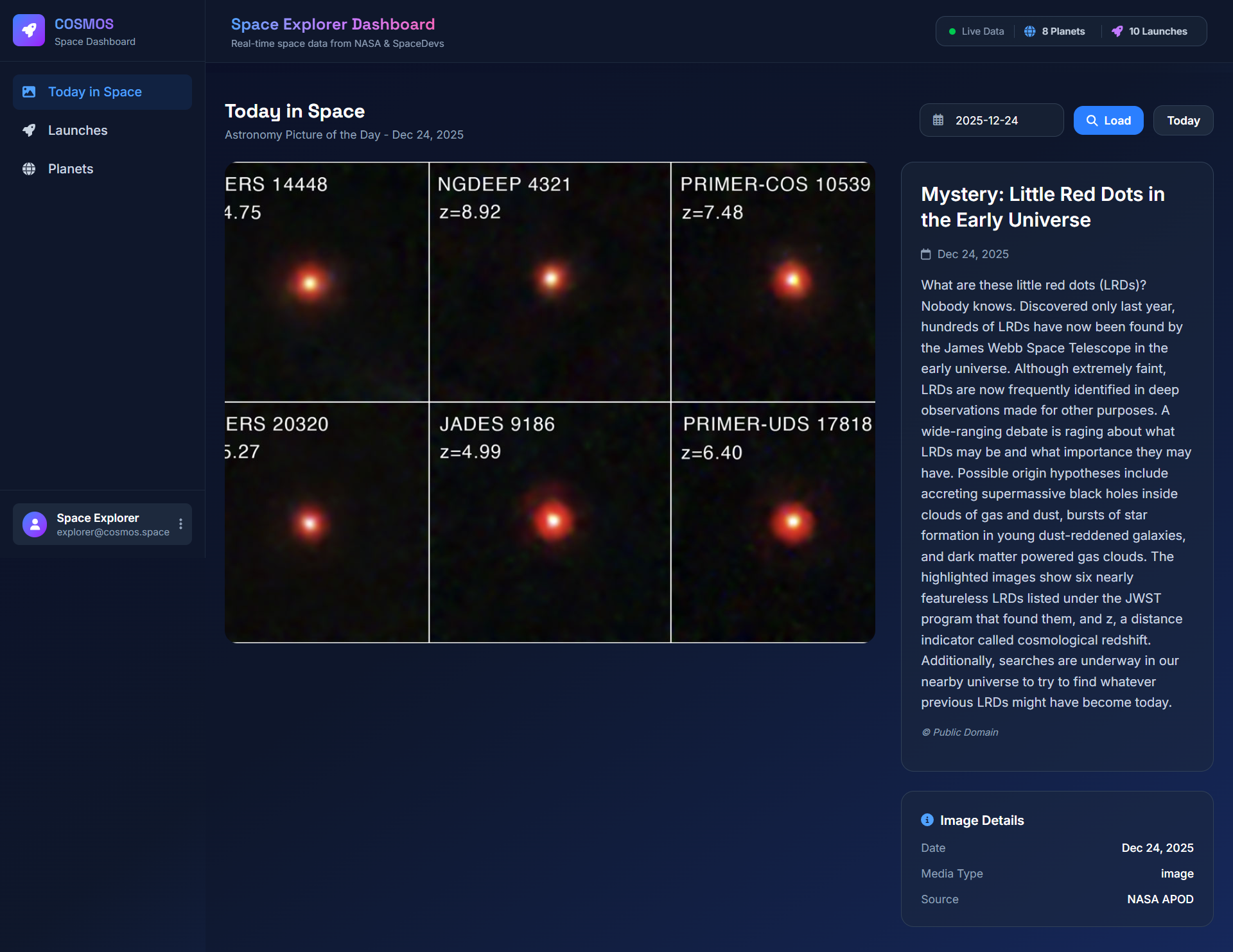Click the calendar icon in date field

pyautogui.click(x=938, y=120)
